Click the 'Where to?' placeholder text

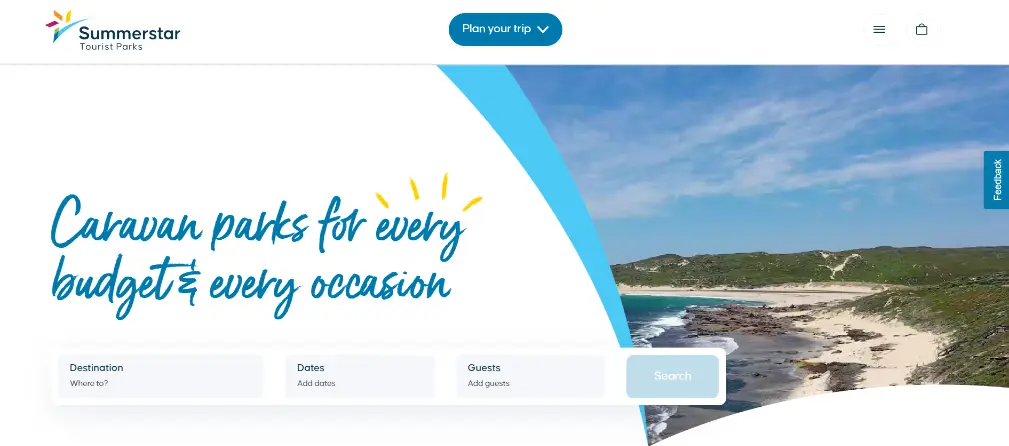point(89,384)
